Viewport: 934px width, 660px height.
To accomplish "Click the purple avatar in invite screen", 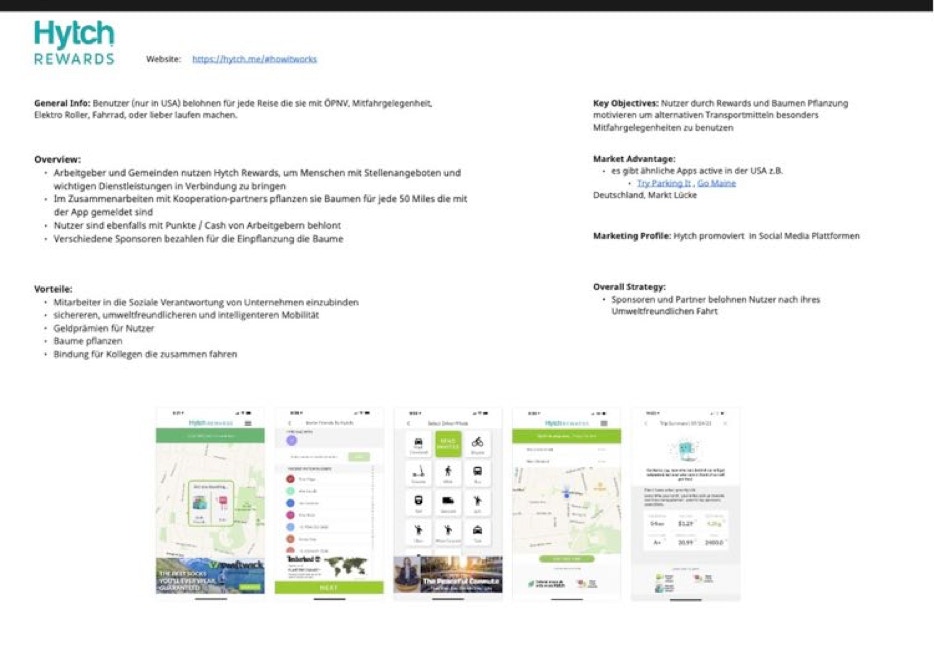I will point(291,440).
